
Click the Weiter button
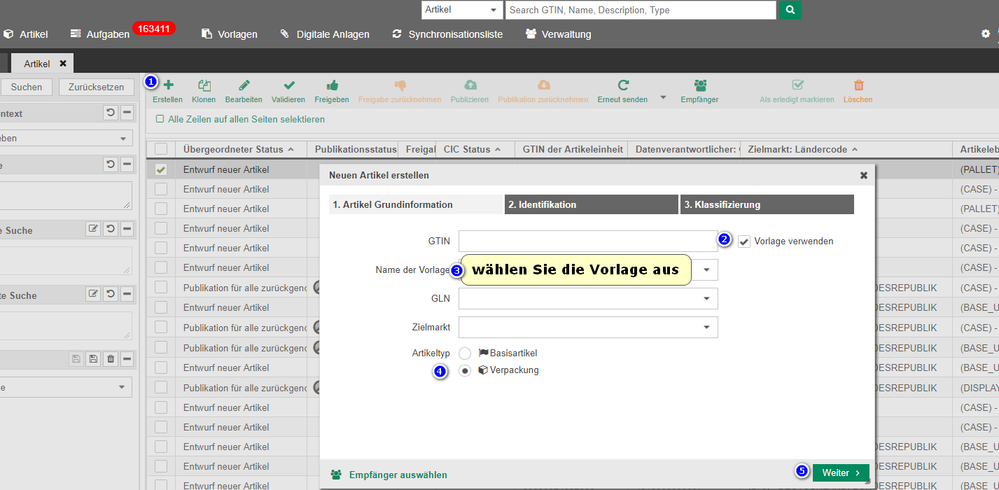[840, 473]
